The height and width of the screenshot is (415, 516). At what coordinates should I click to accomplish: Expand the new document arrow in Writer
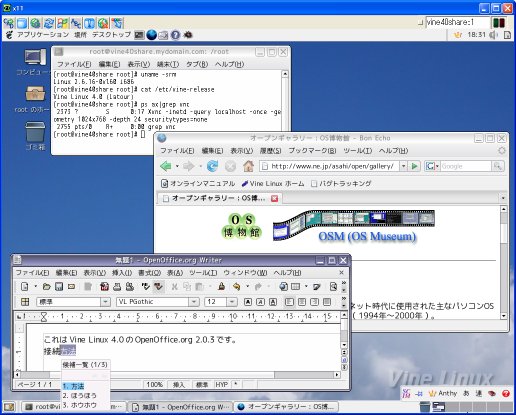pyautogui.click(x=35, y=286)
